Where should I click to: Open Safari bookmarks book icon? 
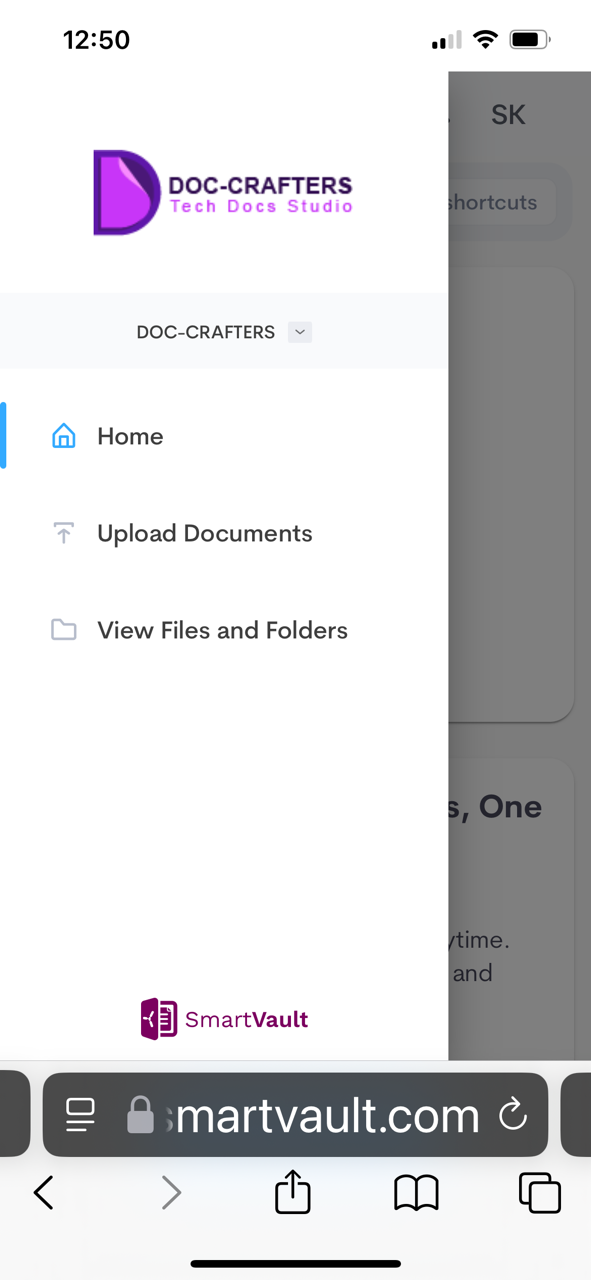click(x=416, y=1192)
